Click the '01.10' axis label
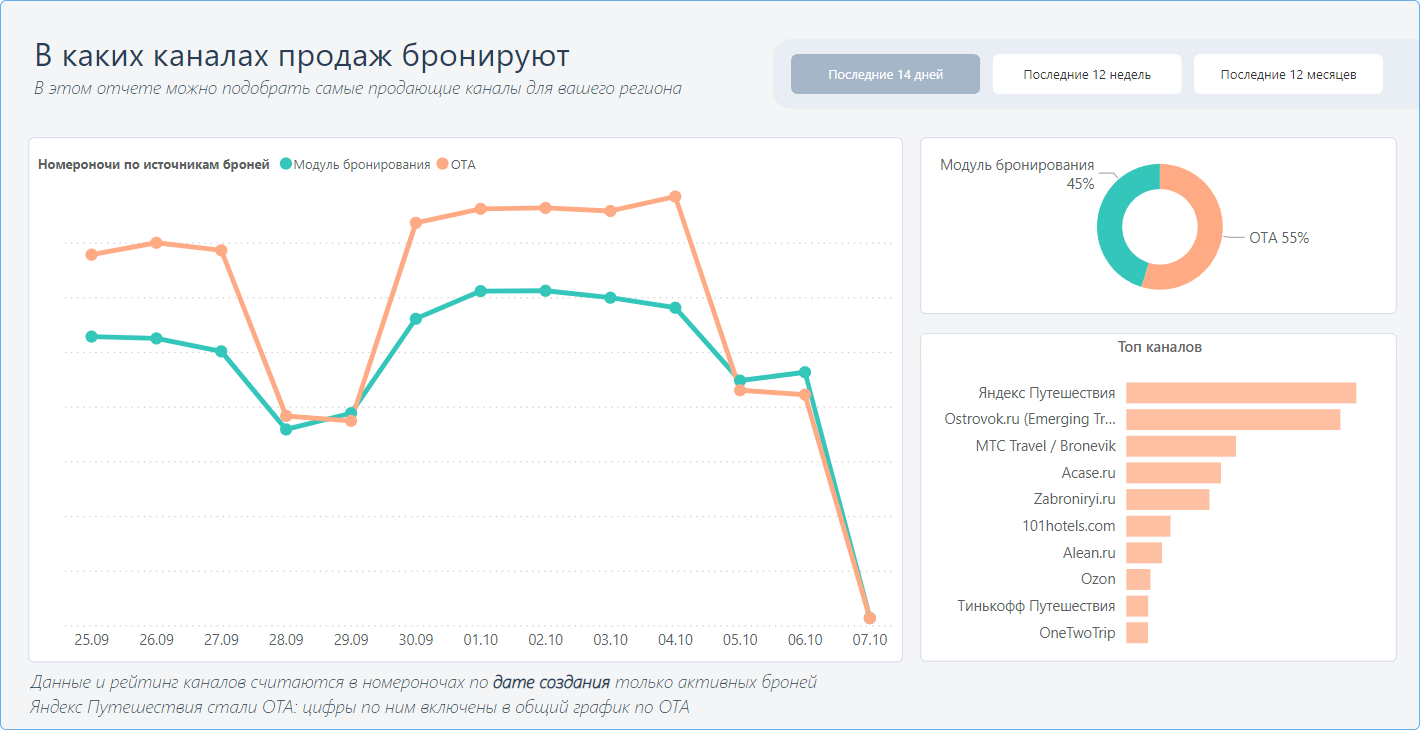1420x730 pixels. (x=480, y=640)
